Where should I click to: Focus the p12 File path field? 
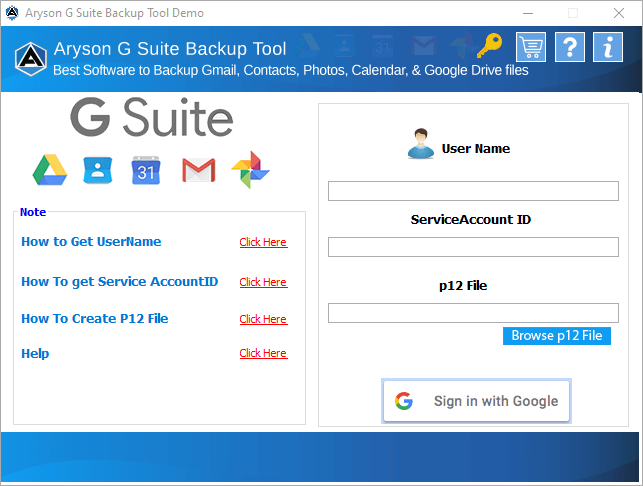[473, 313]
